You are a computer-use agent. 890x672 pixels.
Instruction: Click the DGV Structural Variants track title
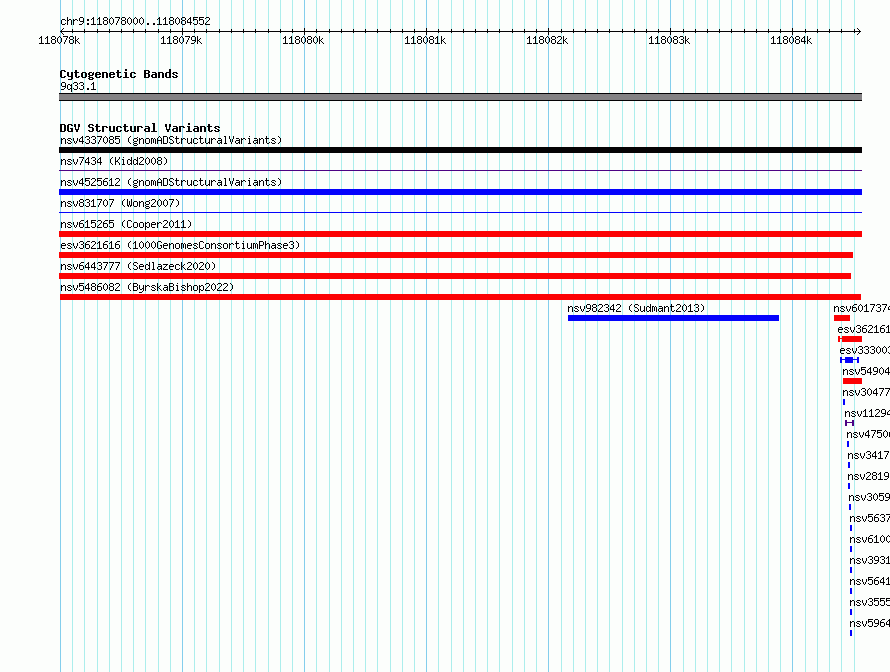pyautogui.click(x=140, y=128)
